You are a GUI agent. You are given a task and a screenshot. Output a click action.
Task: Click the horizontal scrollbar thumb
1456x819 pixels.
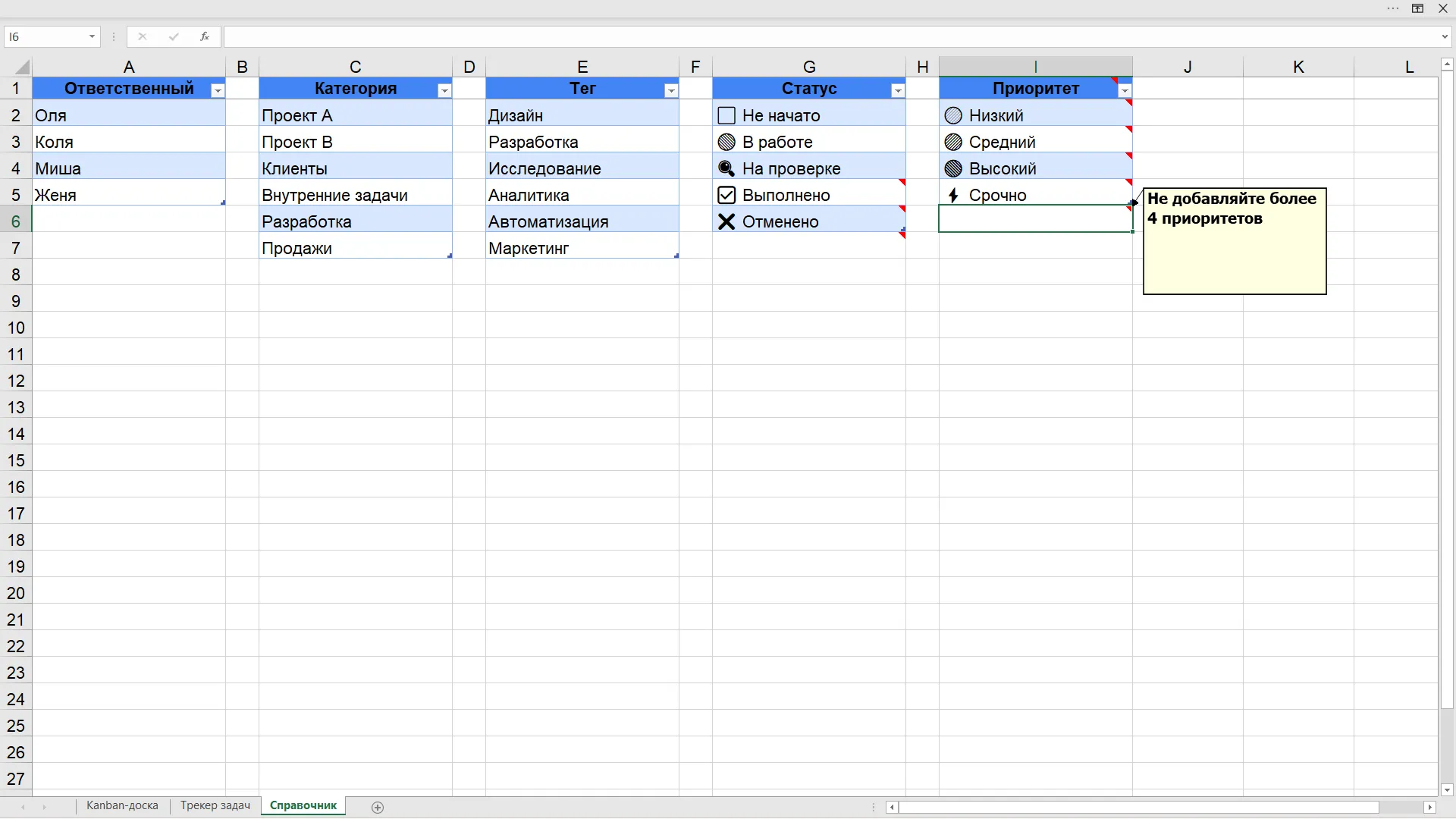1139,807
